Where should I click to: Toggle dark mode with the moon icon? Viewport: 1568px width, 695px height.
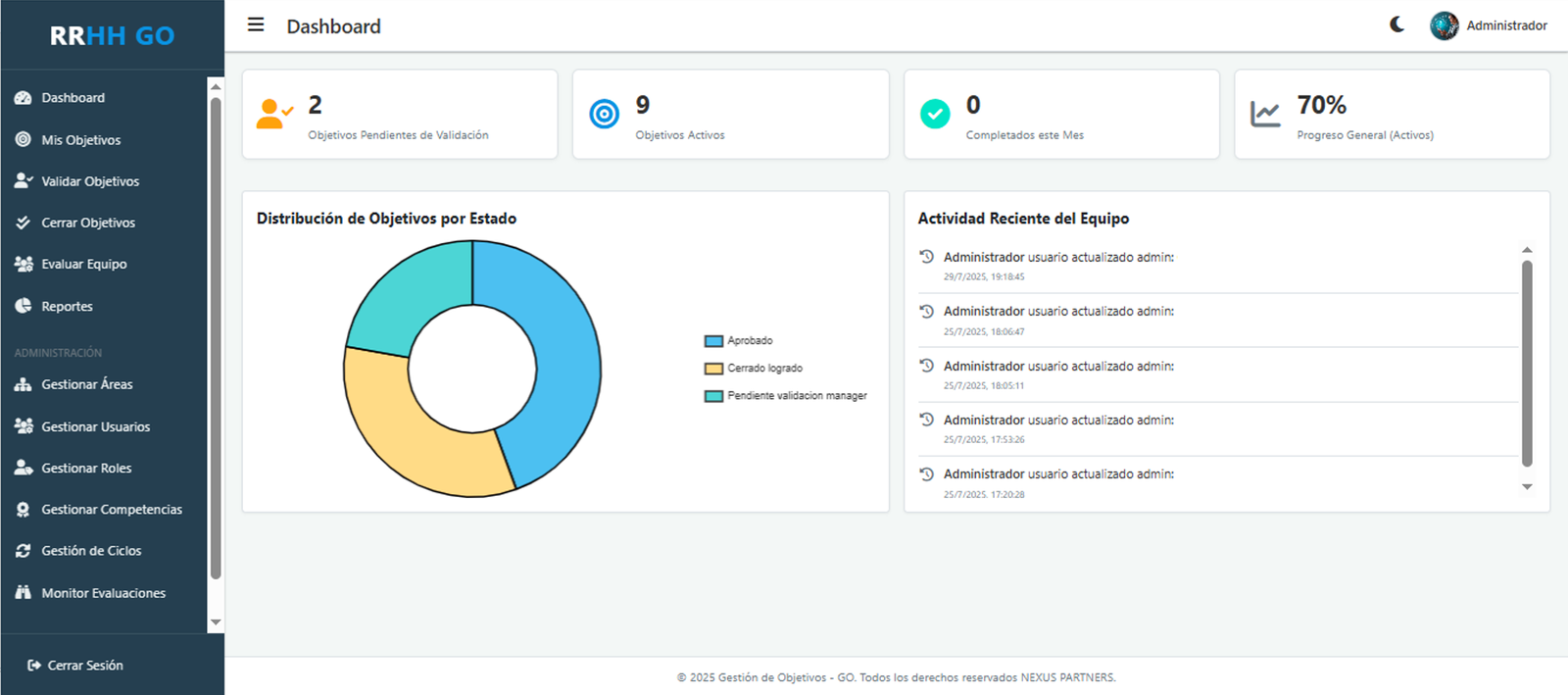1396,25
